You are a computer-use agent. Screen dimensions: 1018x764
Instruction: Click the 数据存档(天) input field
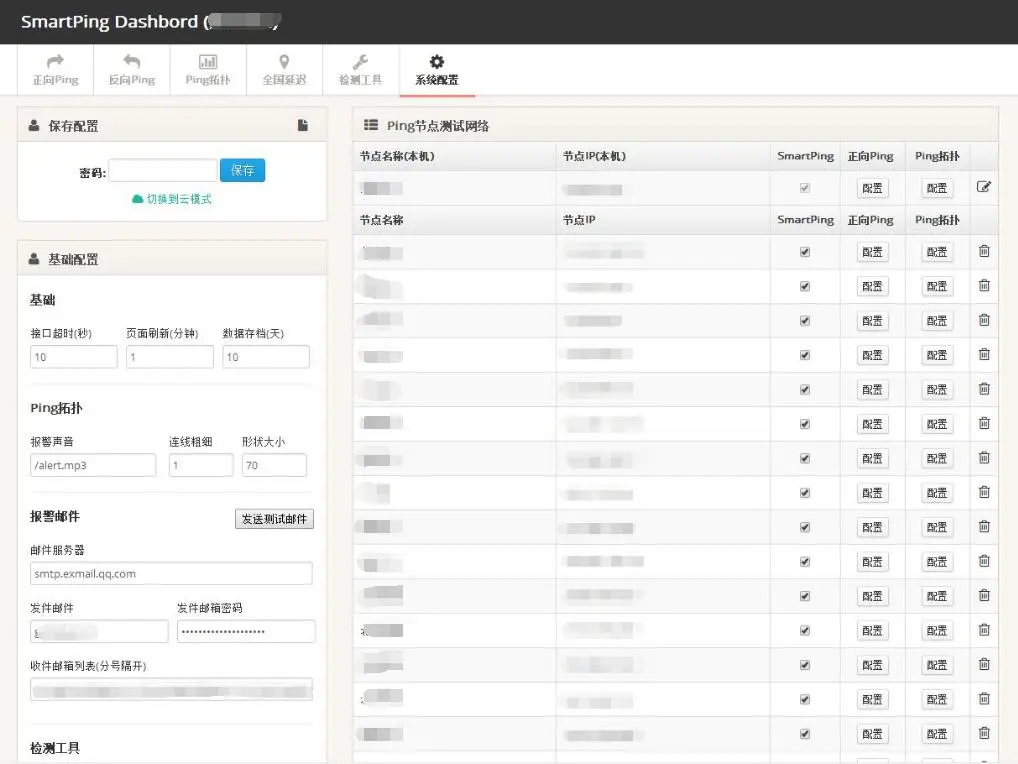pyautogui.click(x=266, y=357)
